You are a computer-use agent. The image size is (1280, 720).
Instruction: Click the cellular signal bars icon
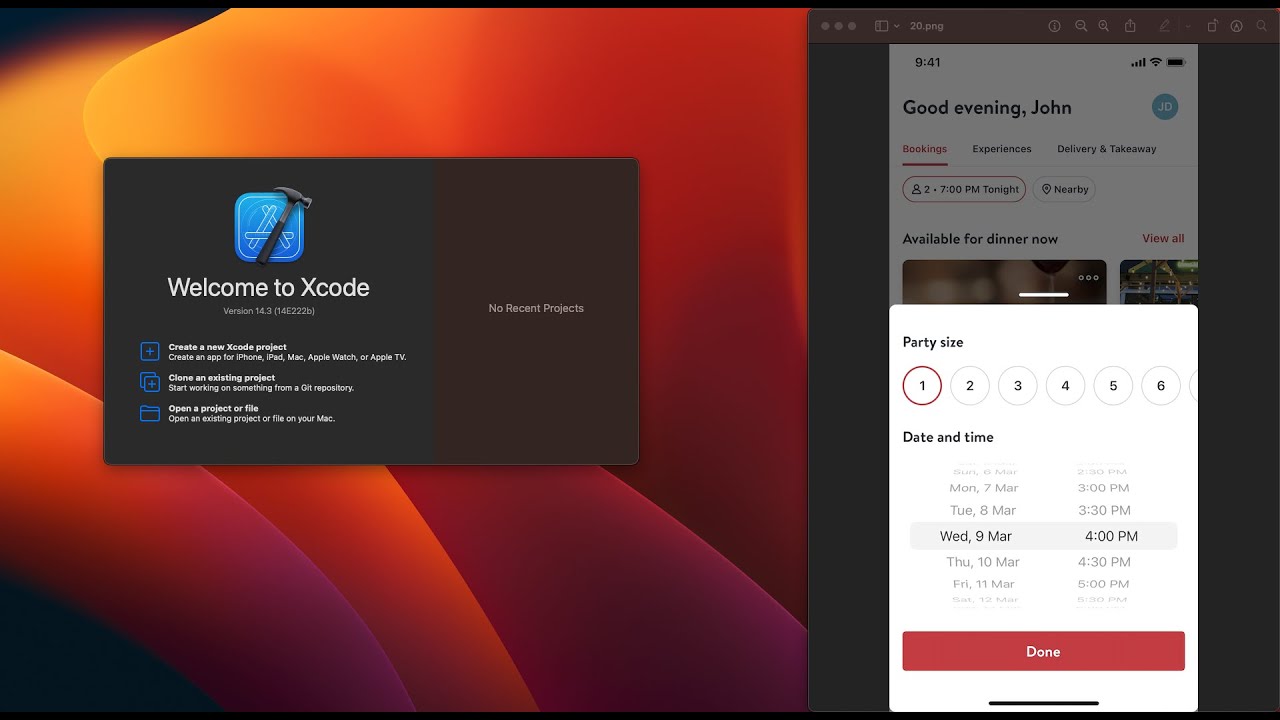pos(1138,63)
